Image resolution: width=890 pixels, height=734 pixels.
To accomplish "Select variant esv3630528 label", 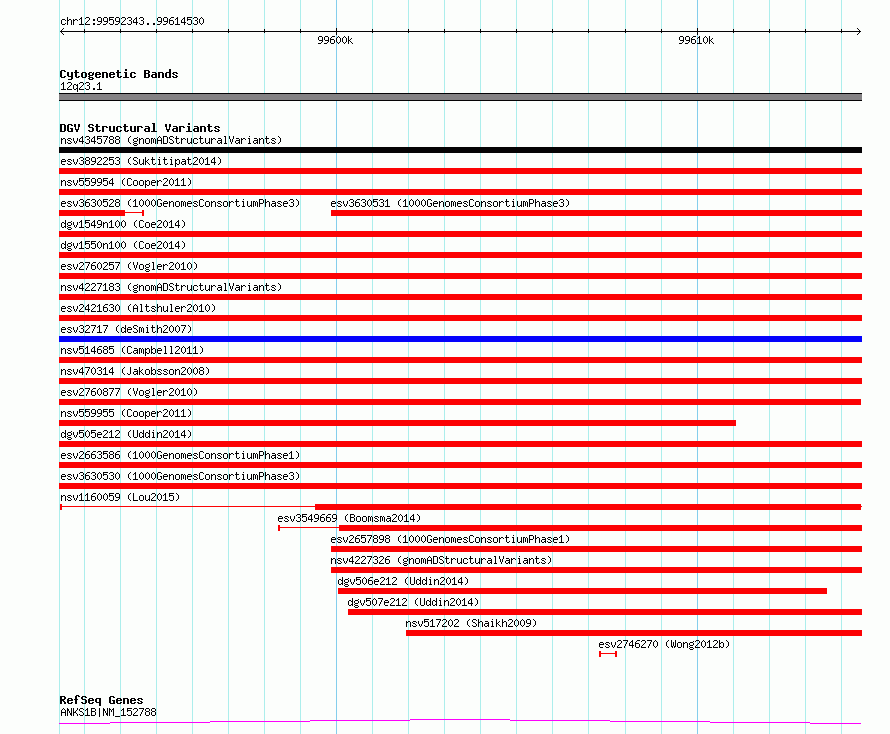I will click(x=179, y=203).
